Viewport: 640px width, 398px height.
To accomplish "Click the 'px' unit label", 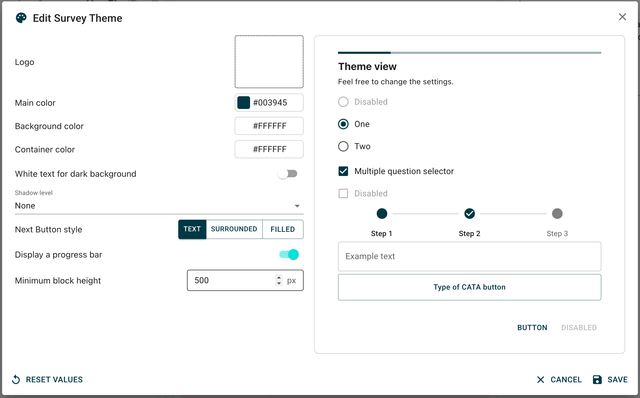I will [291, 281].
